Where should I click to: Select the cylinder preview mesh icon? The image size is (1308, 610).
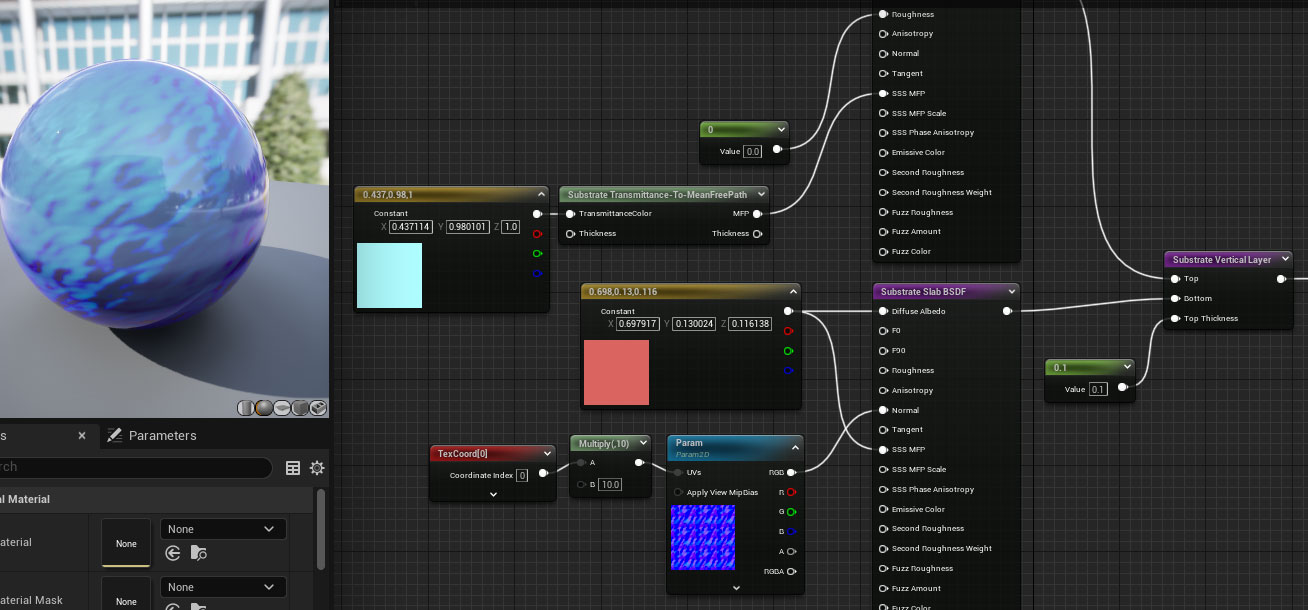click(246, 408)
